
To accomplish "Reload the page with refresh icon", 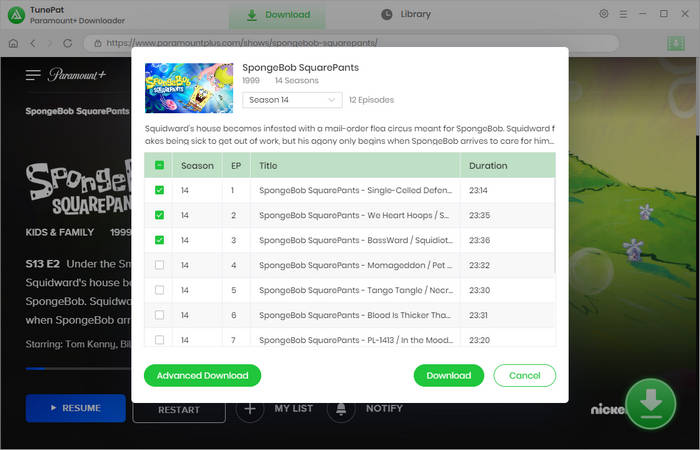I will tap(68, 43).
